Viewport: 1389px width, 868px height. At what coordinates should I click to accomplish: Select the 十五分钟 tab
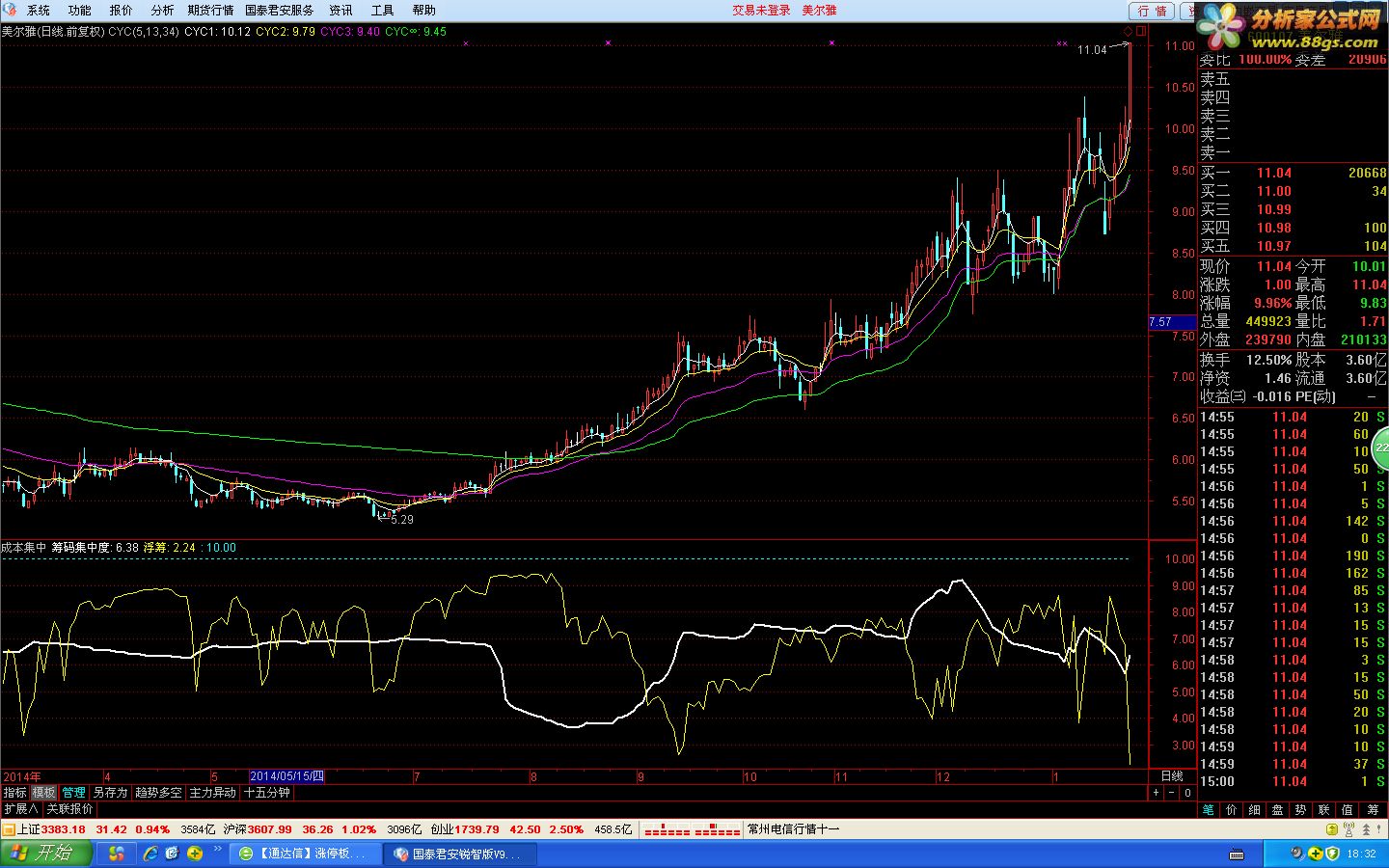266,792
